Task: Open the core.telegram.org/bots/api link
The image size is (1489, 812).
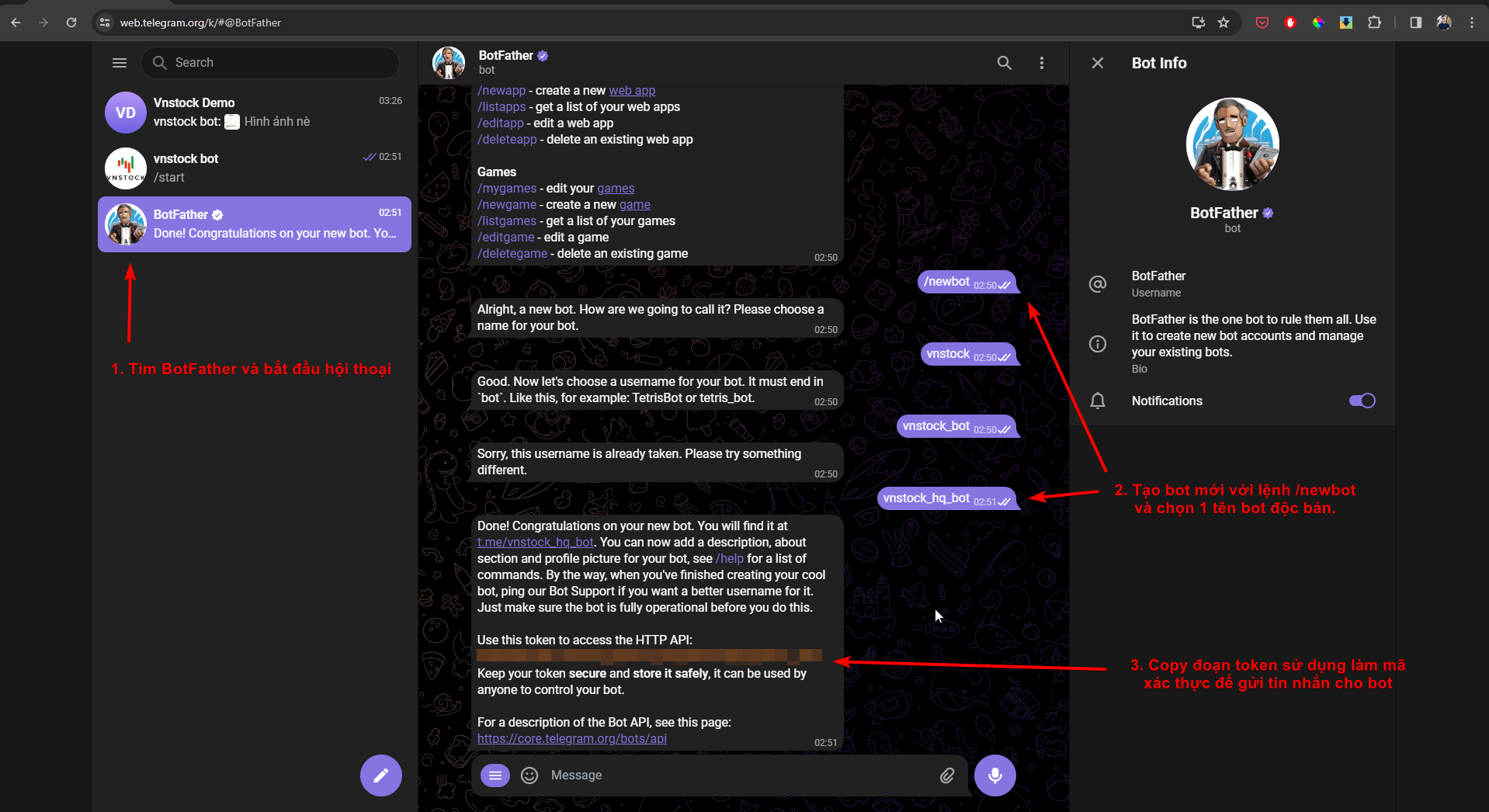Action: 571,738
